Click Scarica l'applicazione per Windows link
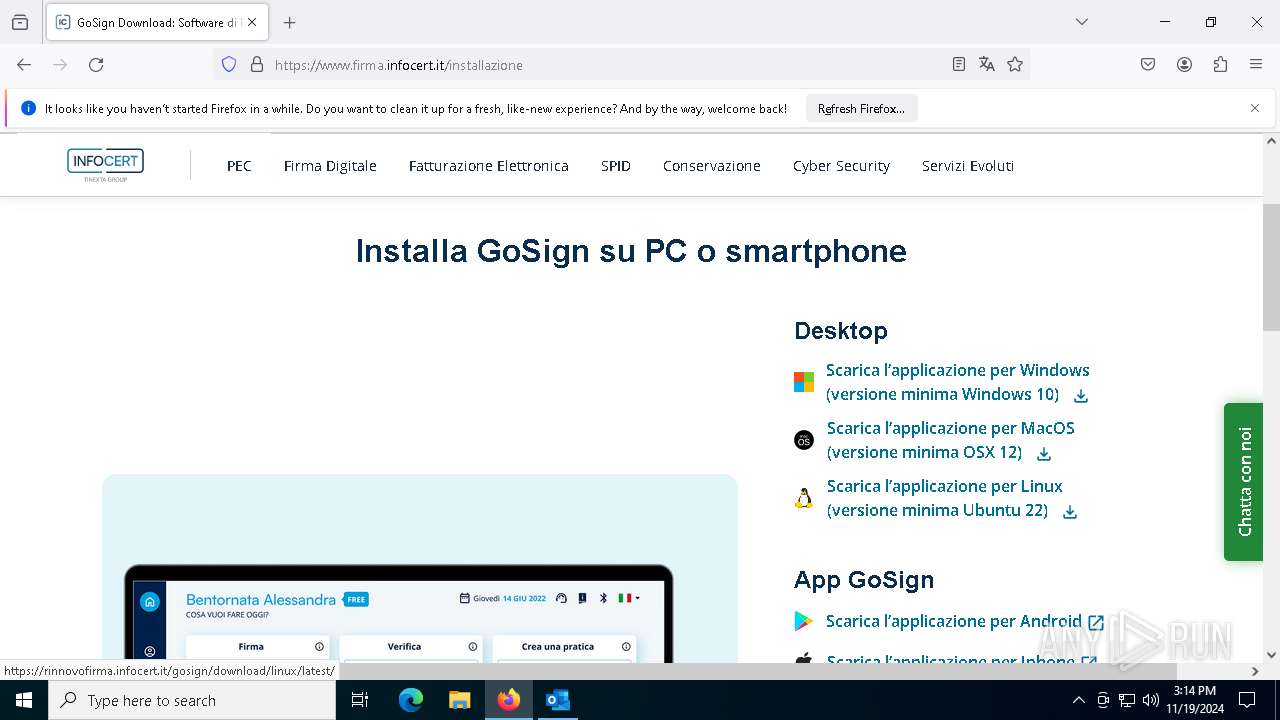Screen dimensions: 1280x720 957,382
